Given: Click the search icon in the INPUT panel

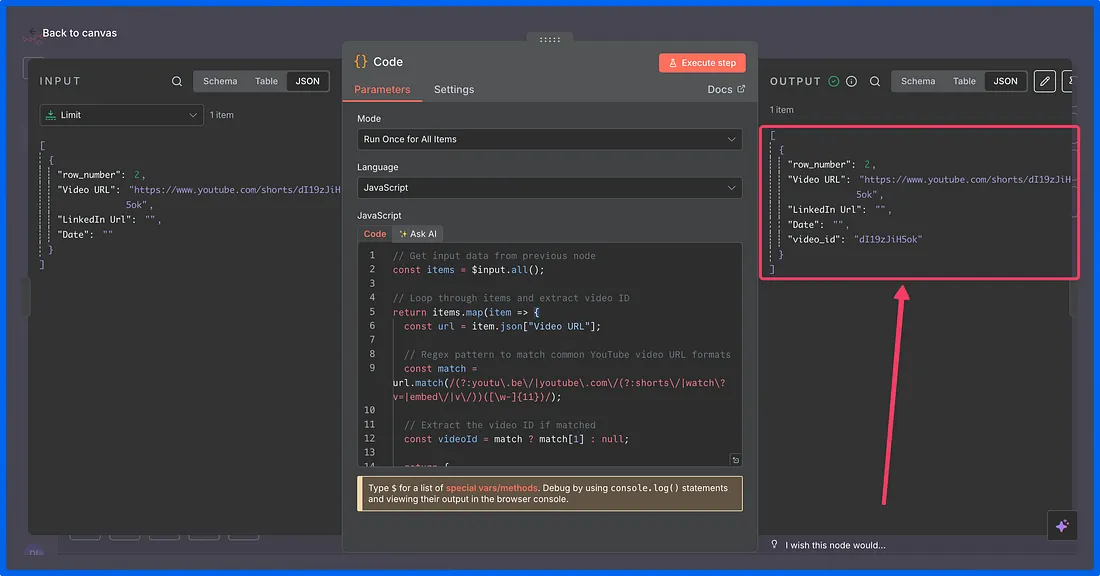Looking at the screenshot, I should click(177, 81).
